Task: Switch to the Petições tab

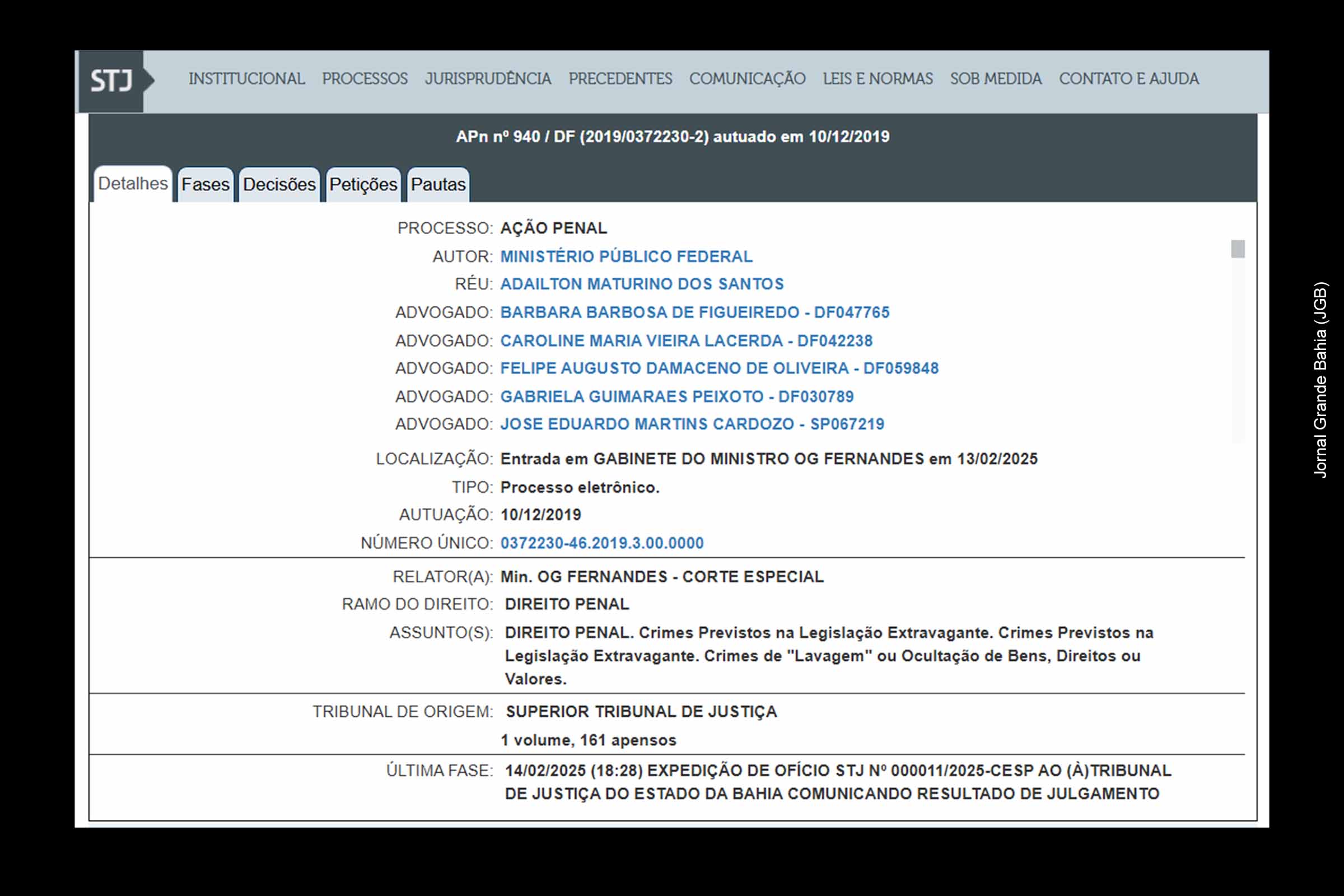Action: [x=363, y=185]
